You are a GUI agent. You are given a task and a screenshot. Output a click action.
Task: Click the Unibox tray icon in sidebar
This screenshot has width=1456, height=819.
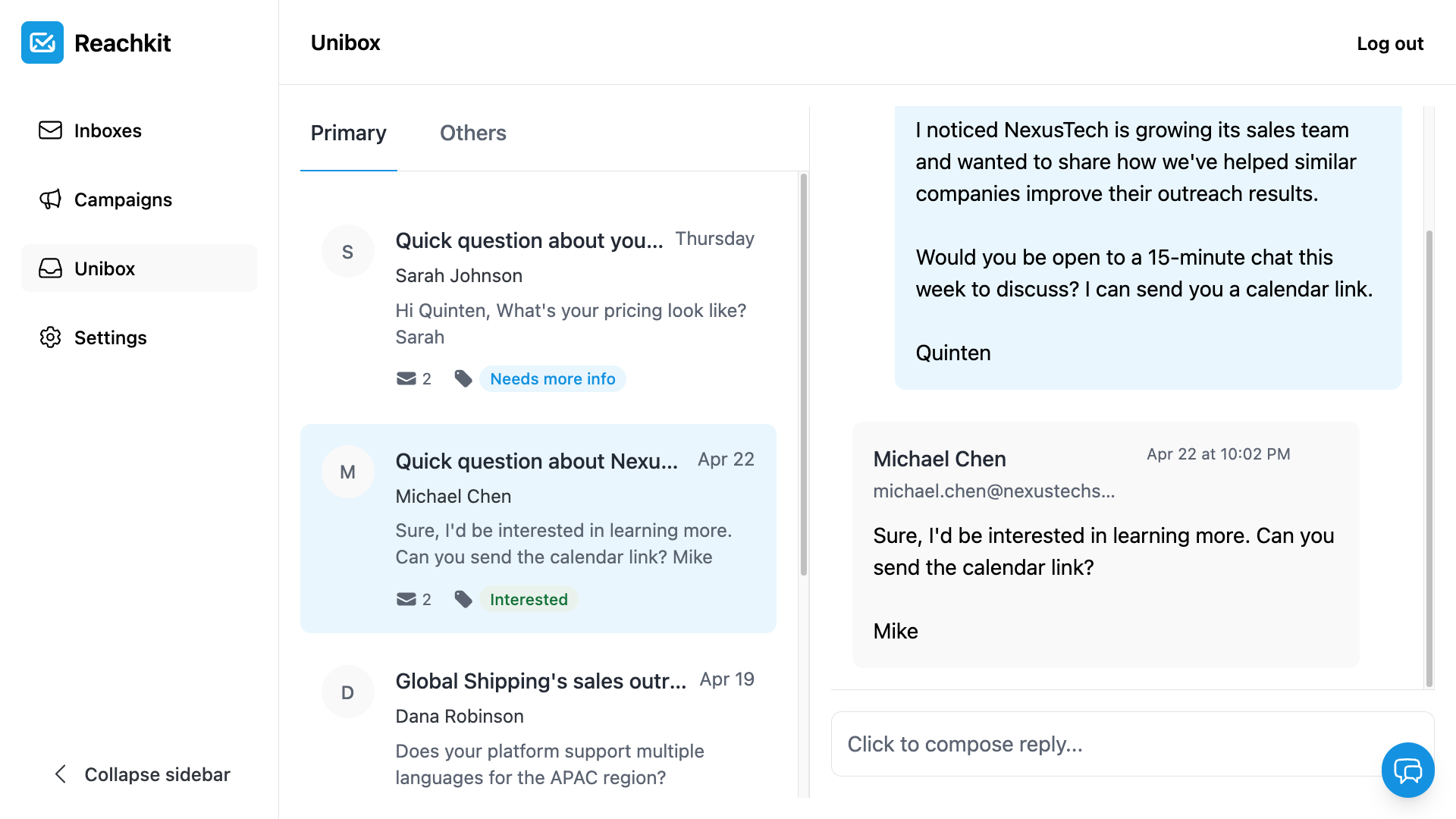[x=50, y=268]
